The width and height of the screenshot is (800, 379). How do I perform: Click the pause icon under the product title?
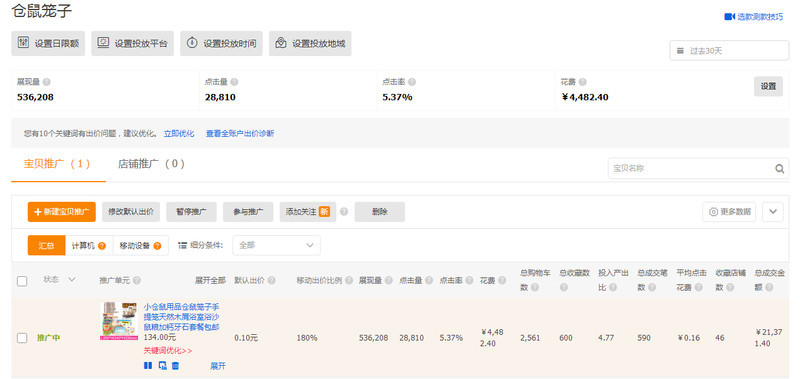click(148, 365)
